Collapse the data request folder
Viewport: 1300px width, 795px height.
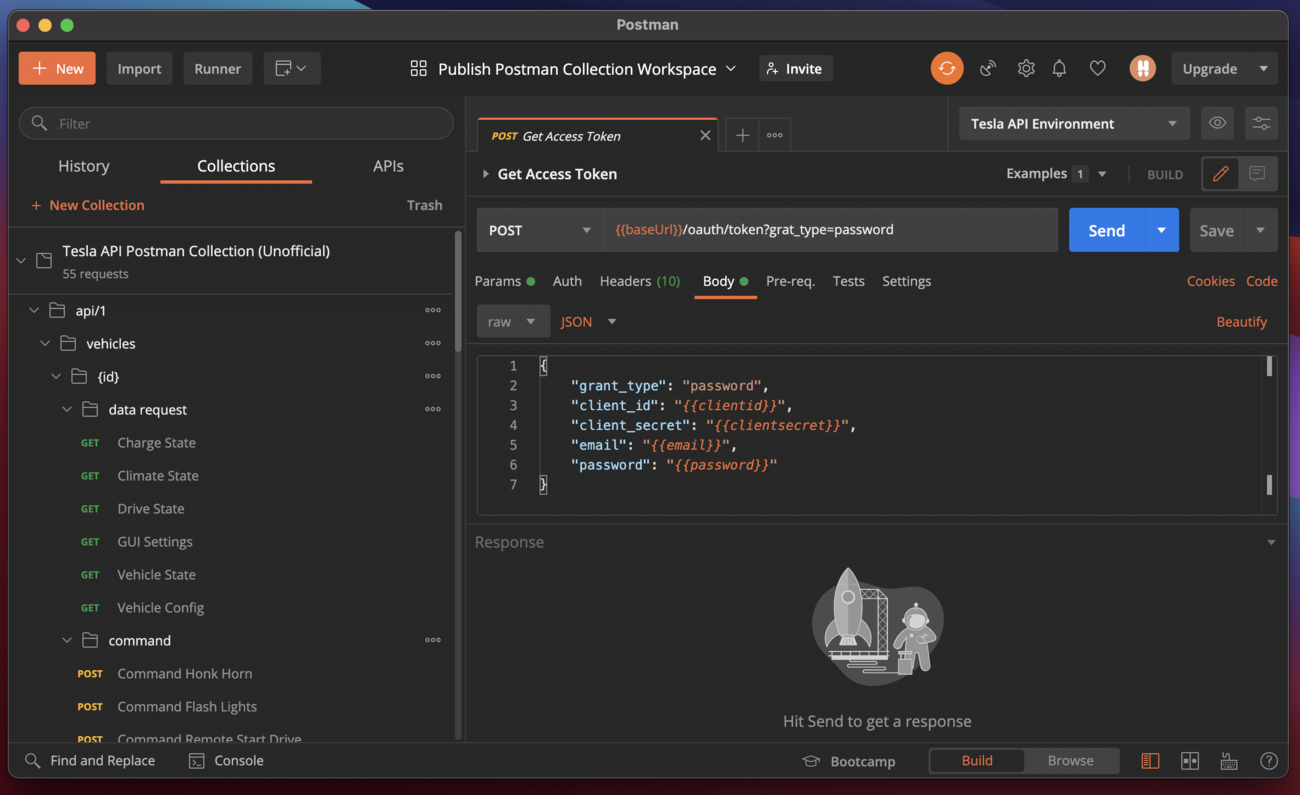coord(67,410)
